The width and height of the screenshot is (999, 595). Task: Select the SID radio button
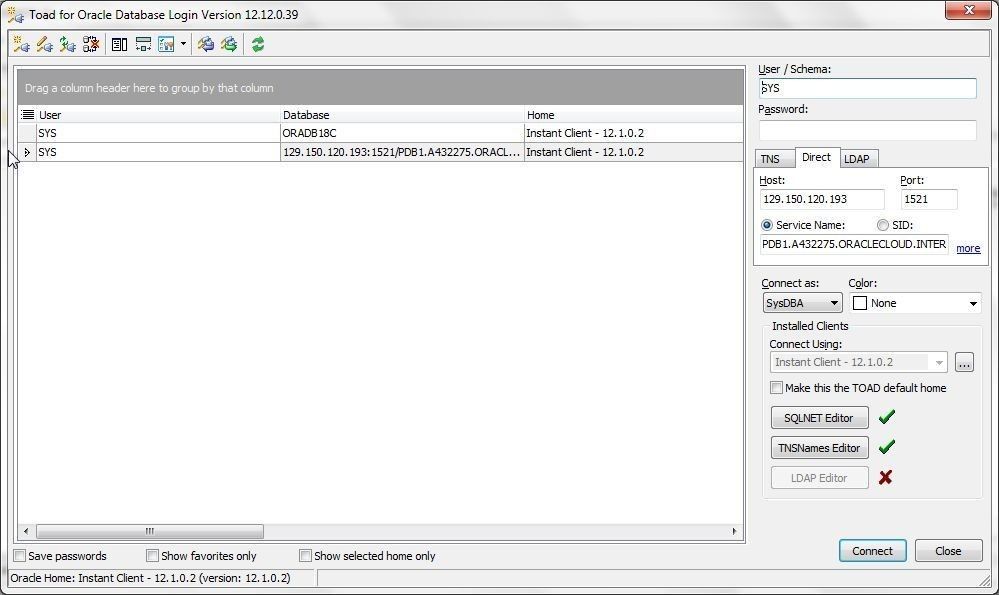click(x=882, y=225)
